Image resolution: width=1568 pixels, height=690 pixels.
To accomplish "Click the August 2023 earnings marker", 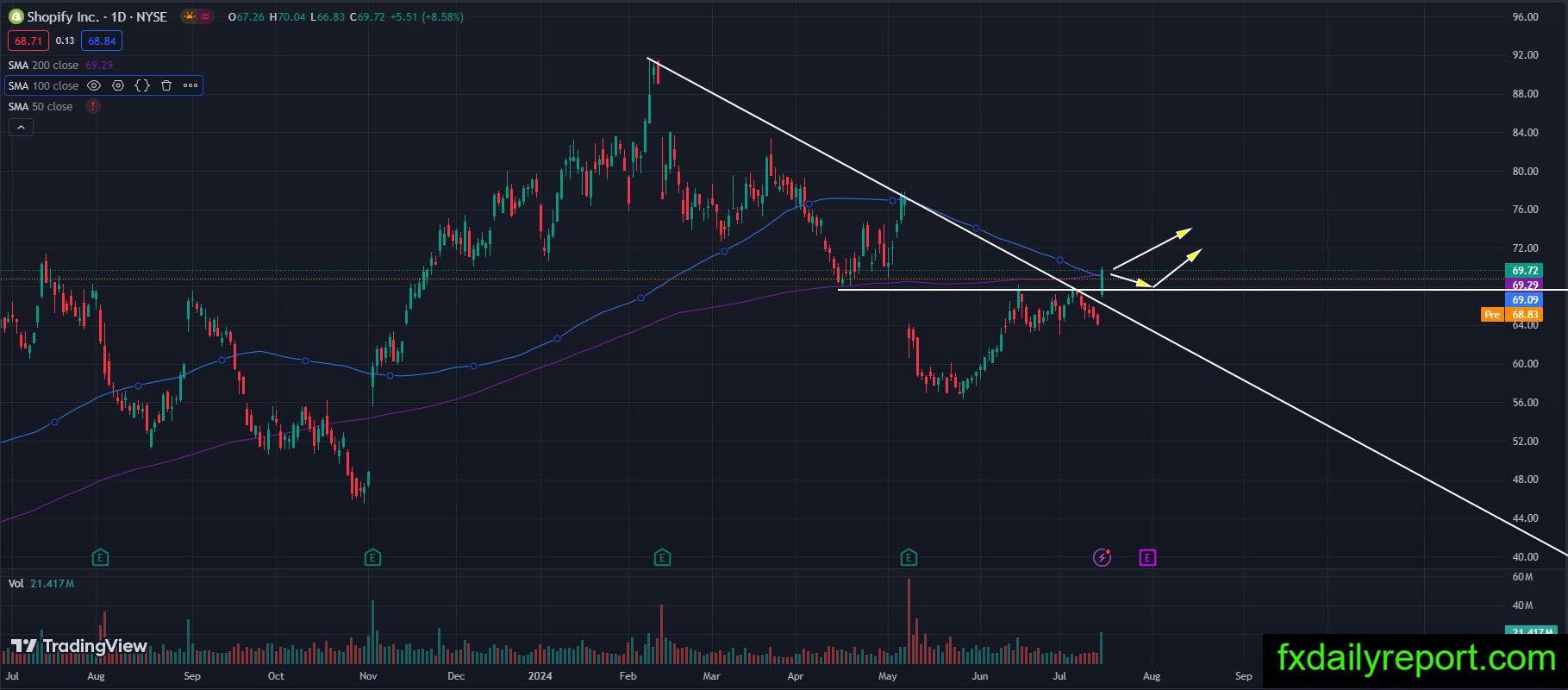I will pos(101,557).
